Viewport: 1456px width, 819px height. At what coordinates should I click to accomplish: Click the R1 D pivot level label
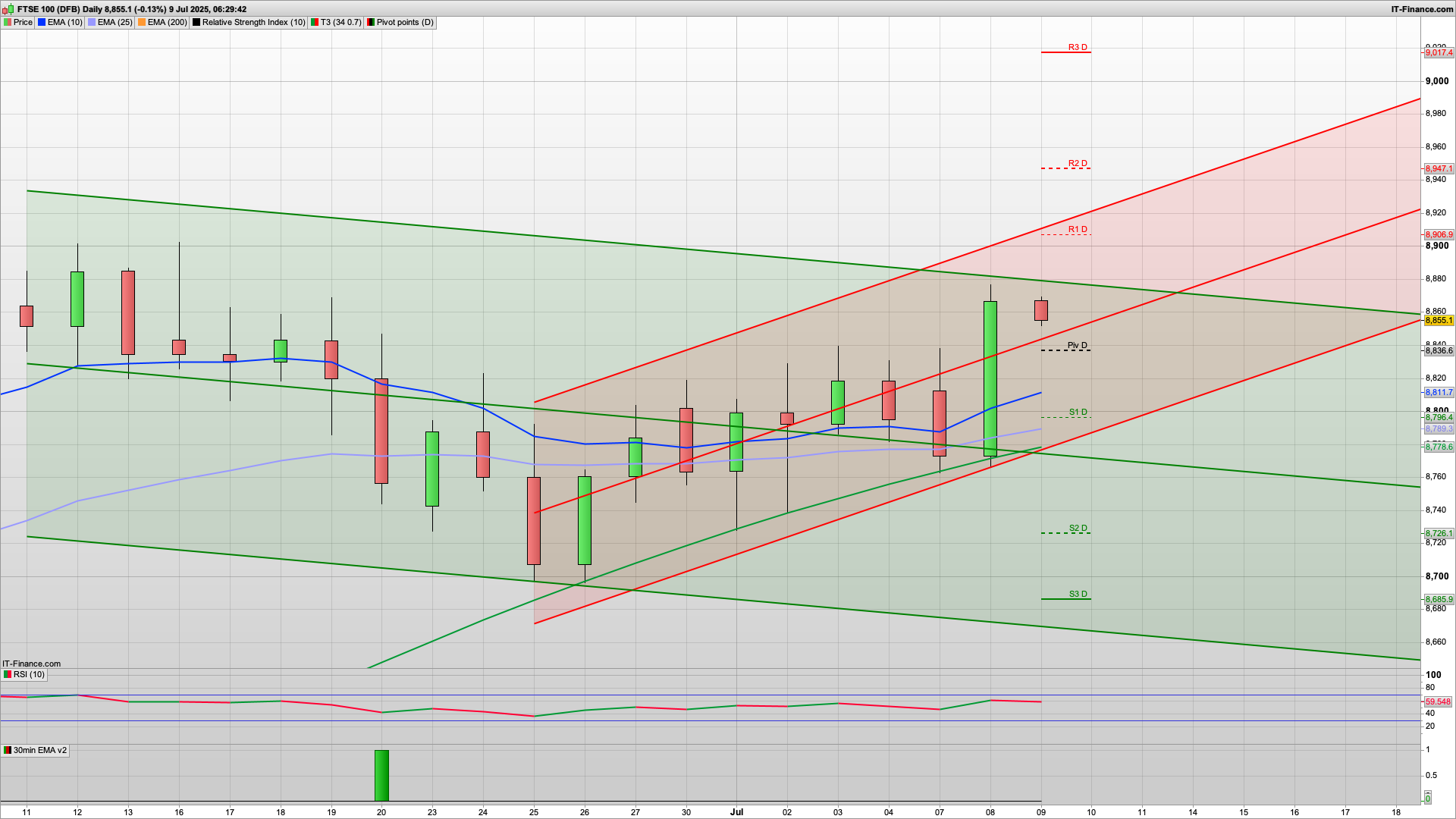tap(1078, 229)
